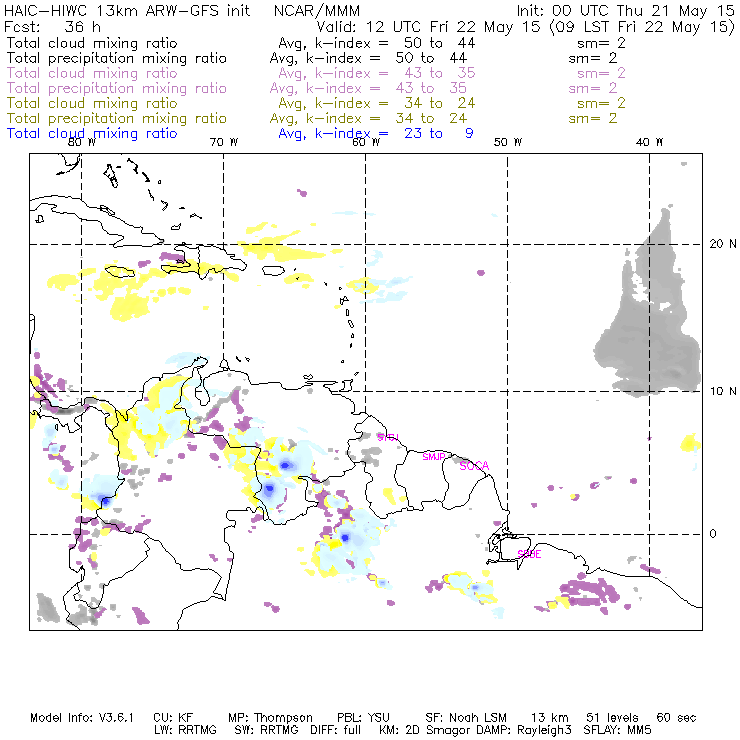Select blue 'Avg, k-index = 23 to 9' text
The width and height of the screenshot is (740, 740).
click(x=376, y=134)
